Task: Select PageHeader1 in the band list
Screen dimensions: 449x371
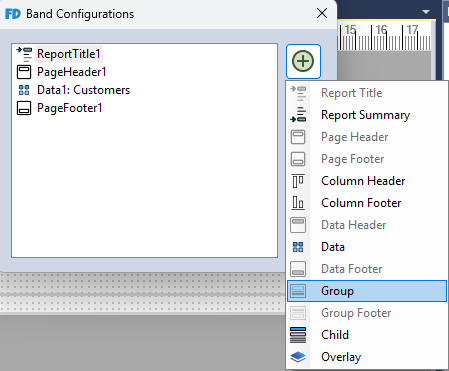Action: click(72, 72)
